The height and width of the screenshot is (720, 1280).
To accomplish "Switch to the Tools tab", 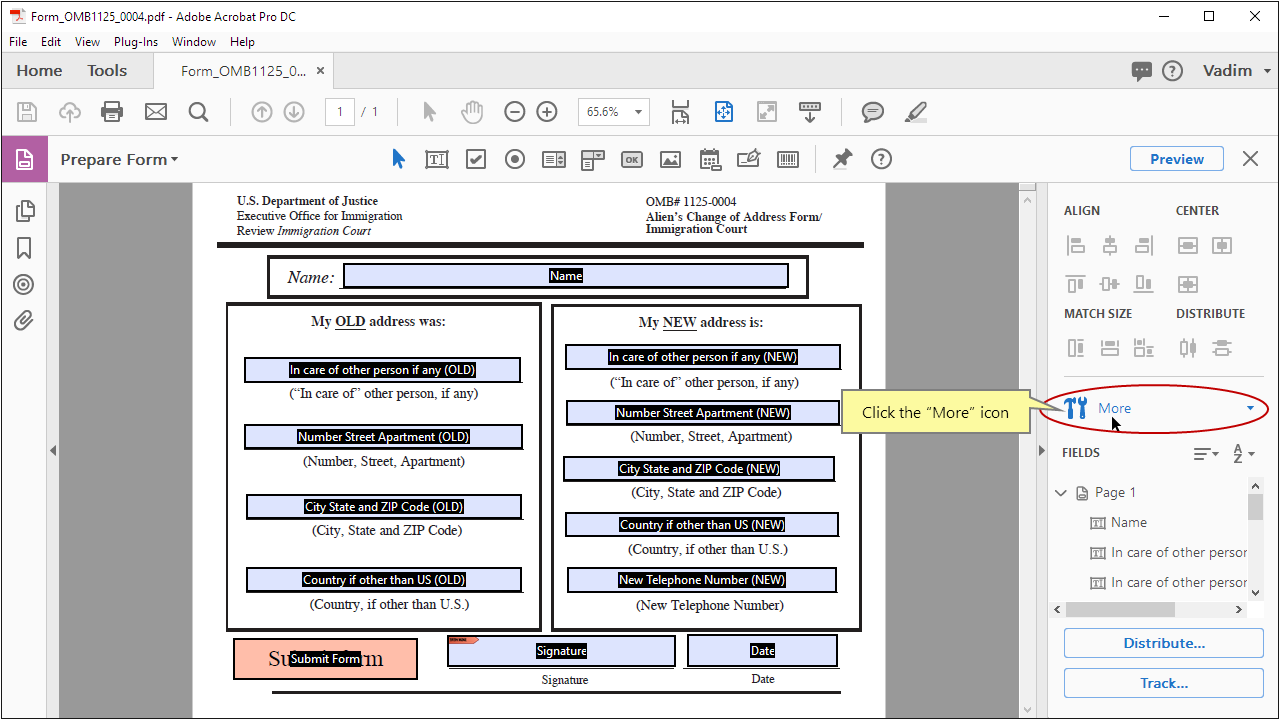I will point(106,70).
